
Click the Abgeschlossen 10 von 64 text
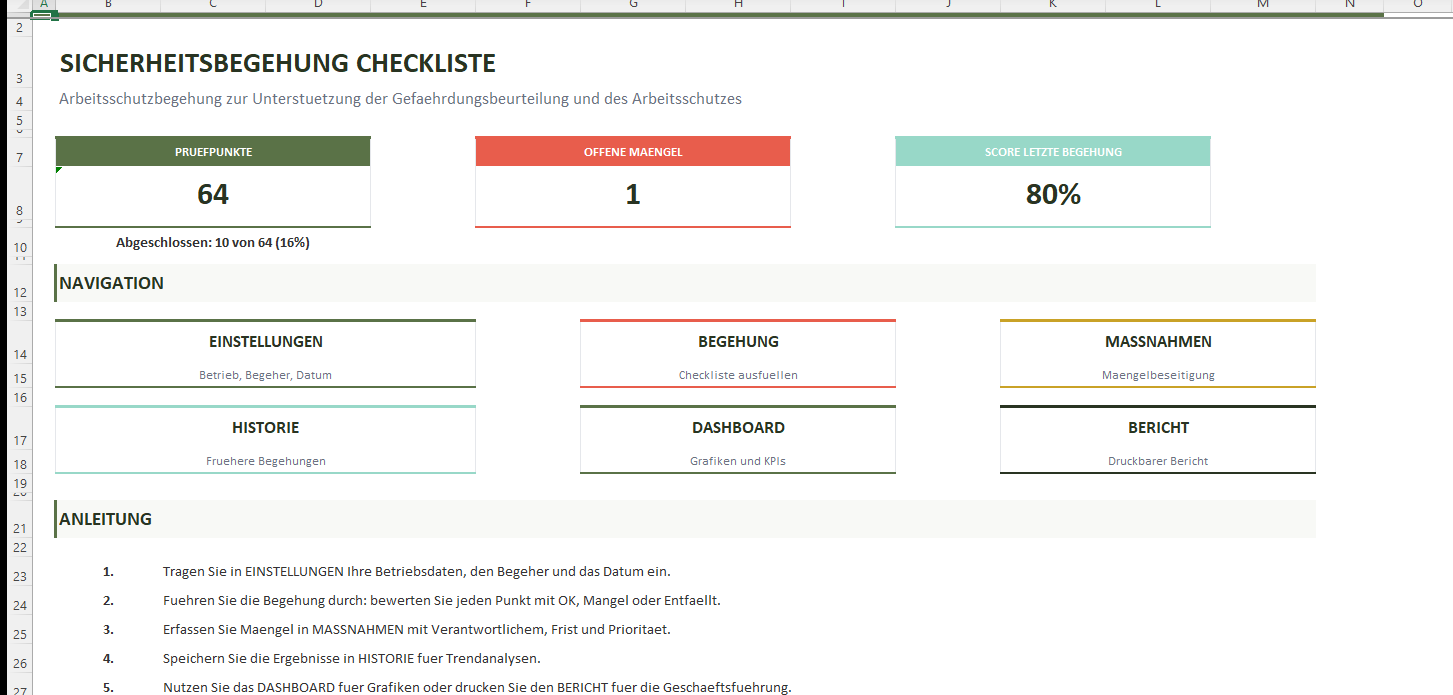[x=213, y=243]
